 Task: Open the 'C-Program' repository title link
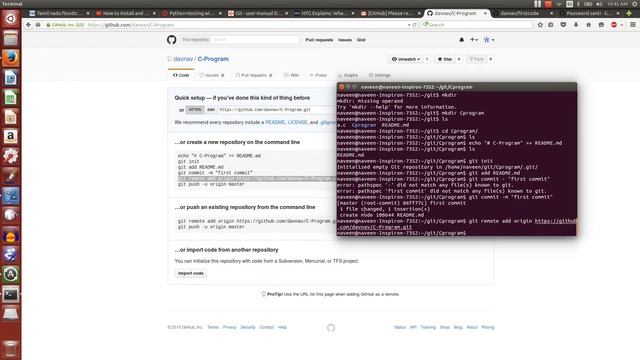(213, 59)
